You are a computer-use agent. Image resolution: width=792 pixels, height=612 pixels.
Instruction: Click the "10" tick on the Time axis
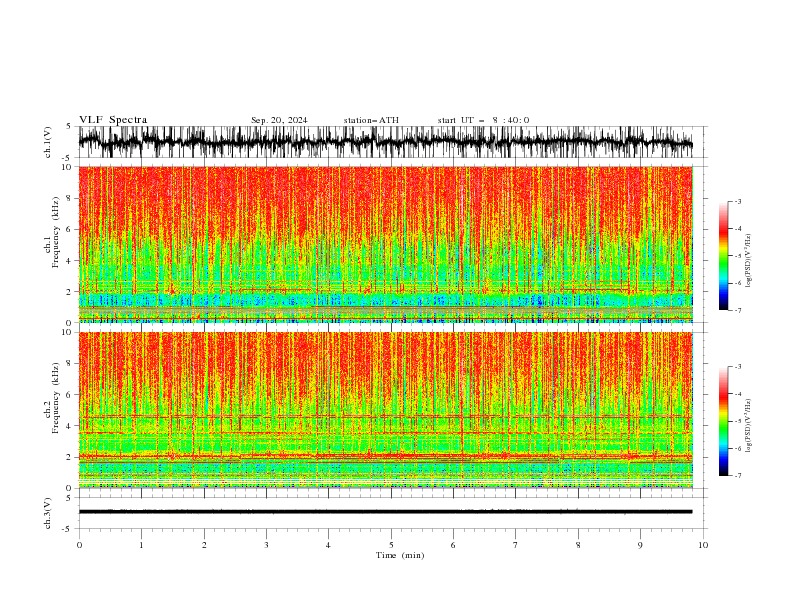tap(703, 545)
